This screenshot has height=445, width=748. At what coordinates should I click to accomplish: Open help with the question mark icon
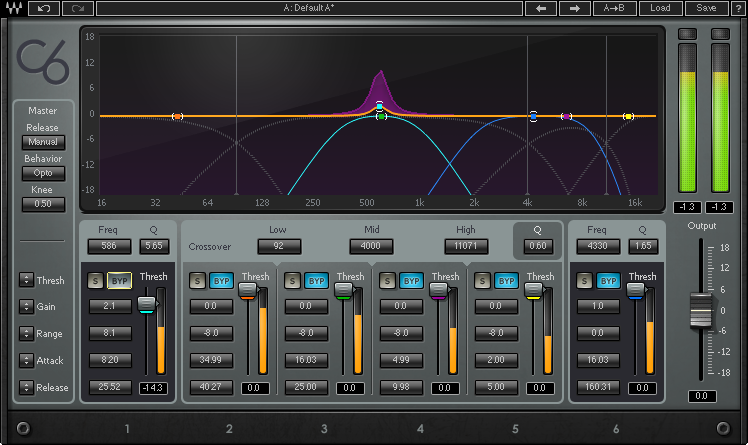pos(738,8)
